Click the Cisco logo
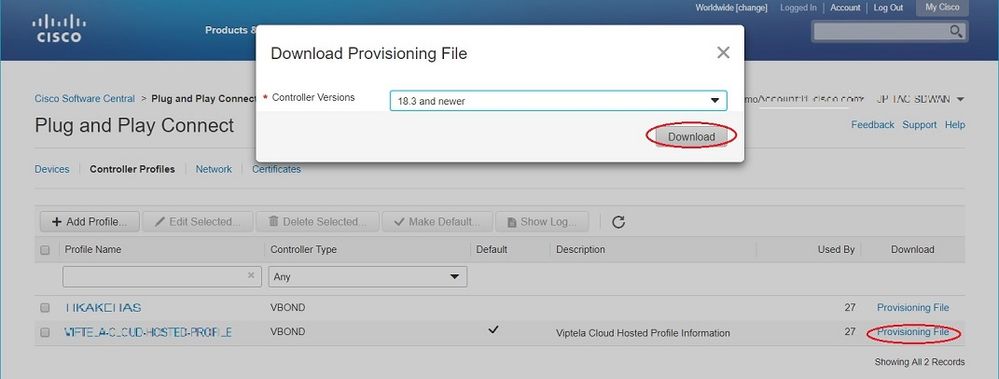 (59, 29)
